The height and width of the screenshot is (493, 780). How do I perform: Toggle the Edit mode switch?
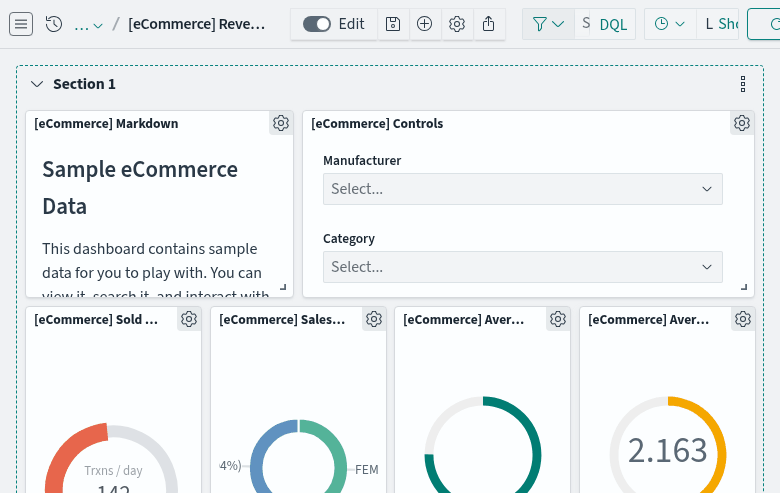(317, 24)
